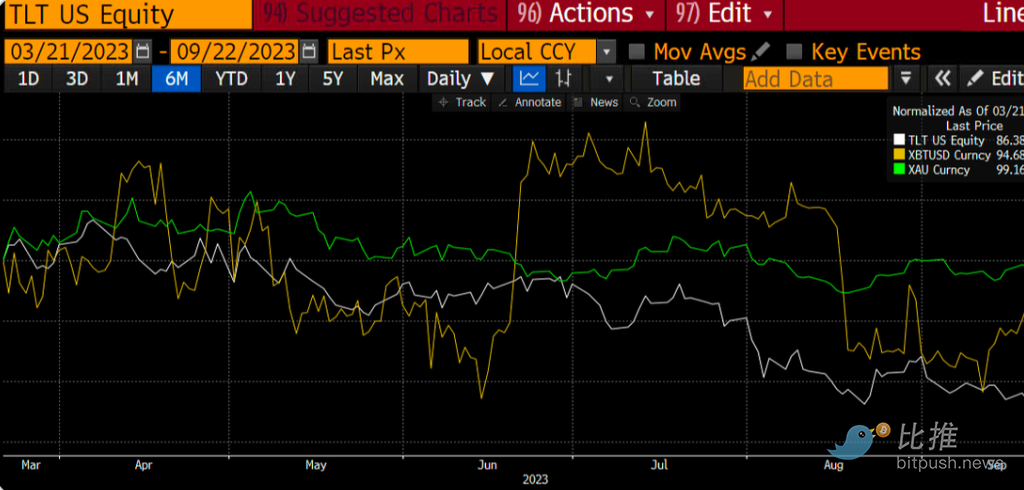Collapse panel with double chevron icon
The height and width of the screenshot is (490, 1024).
point(941,79)
